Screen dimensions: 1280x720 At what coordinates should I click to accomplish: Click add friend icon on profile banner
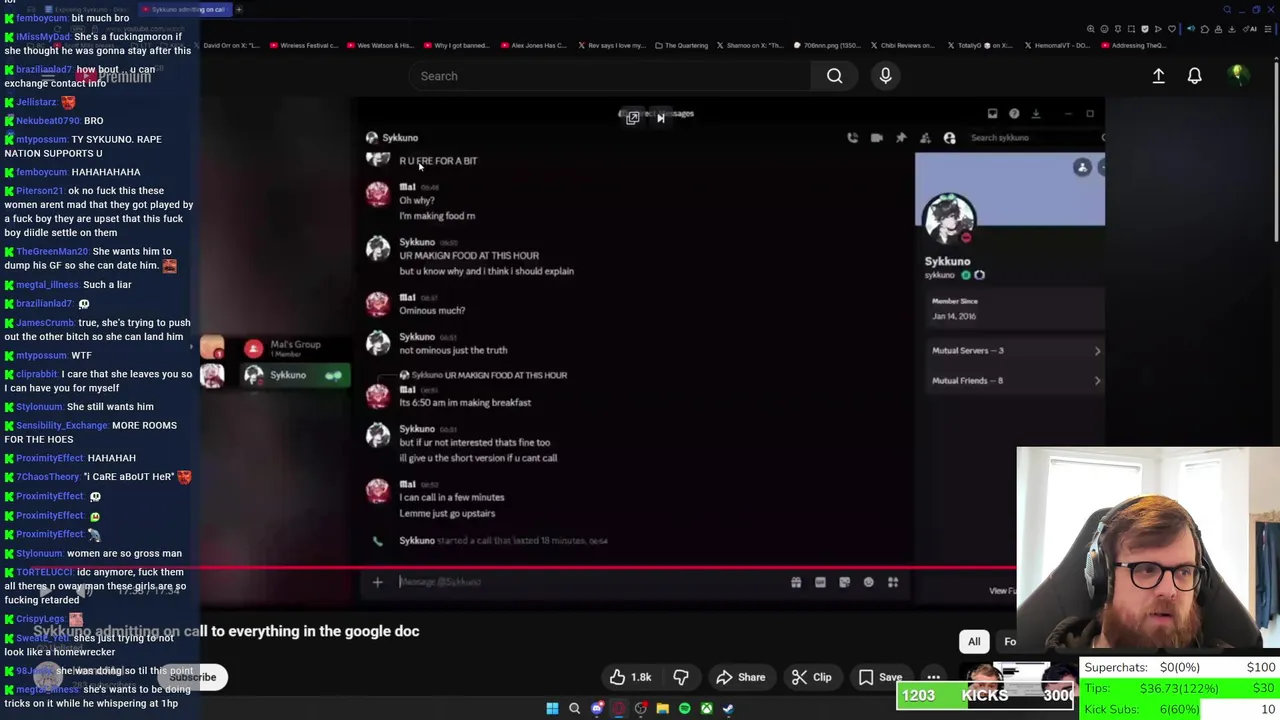[1082, 168]
